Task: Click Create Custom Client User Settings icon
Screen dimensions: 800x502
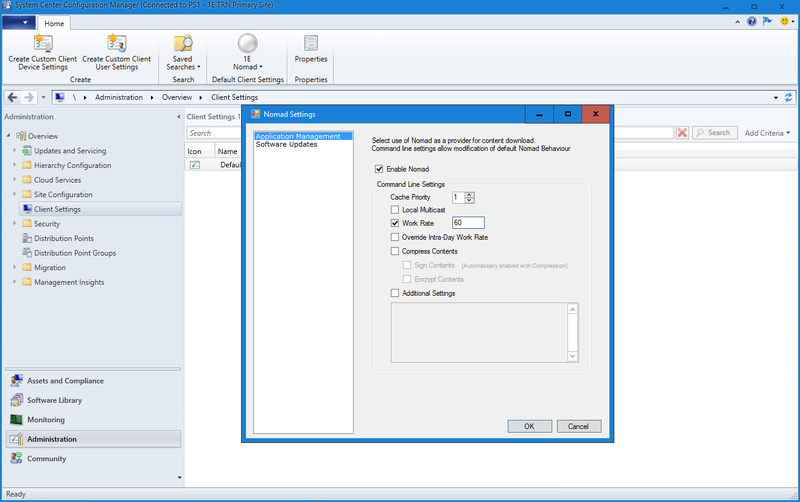Action: point(116,43)
